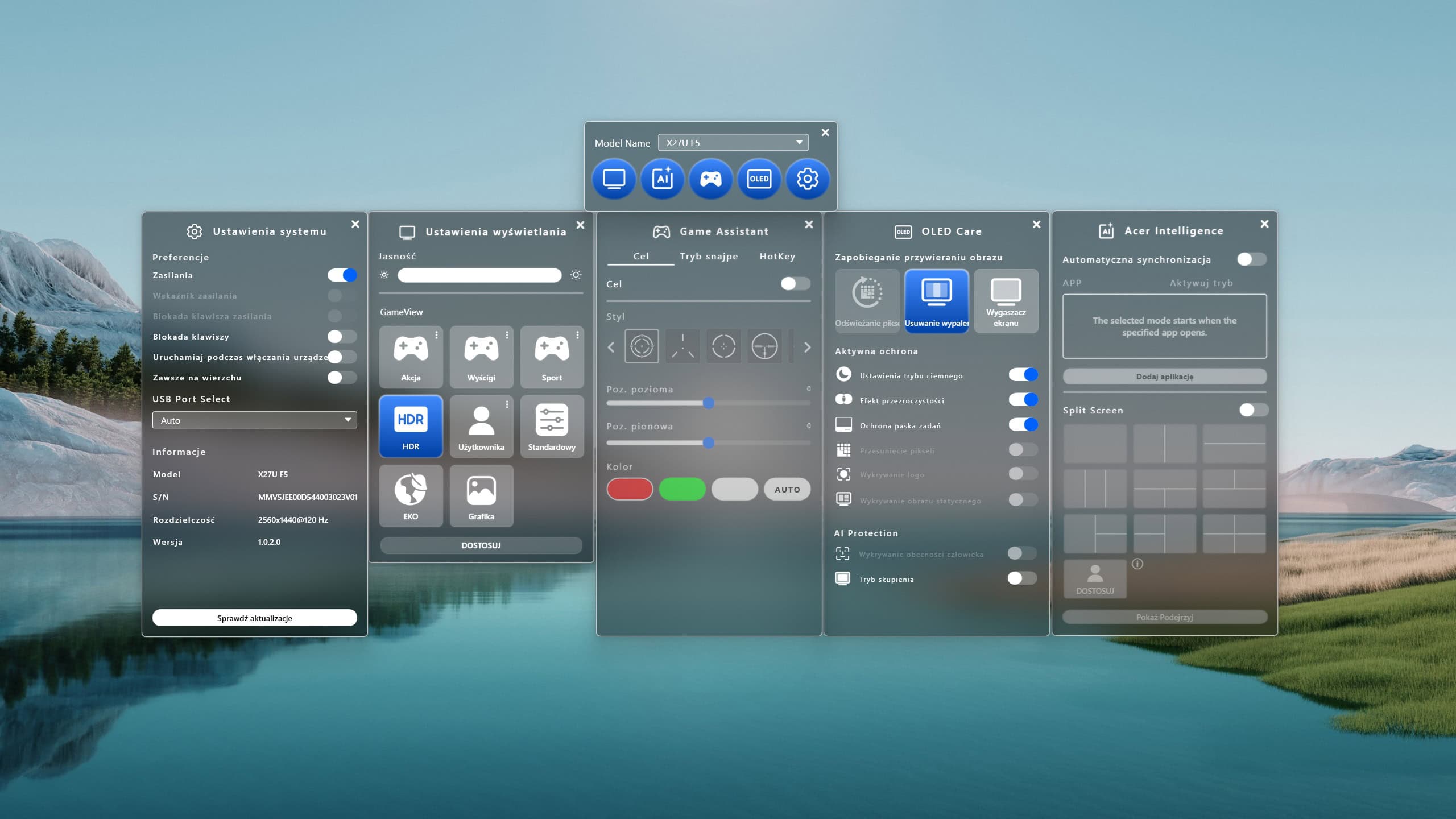Choose two-column vertical split layout

[1164, 444]
